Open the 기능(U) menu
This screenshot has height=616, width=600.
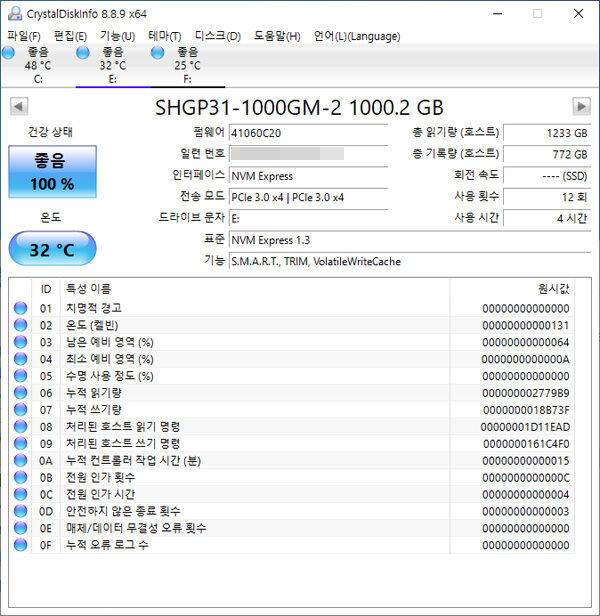117,36
